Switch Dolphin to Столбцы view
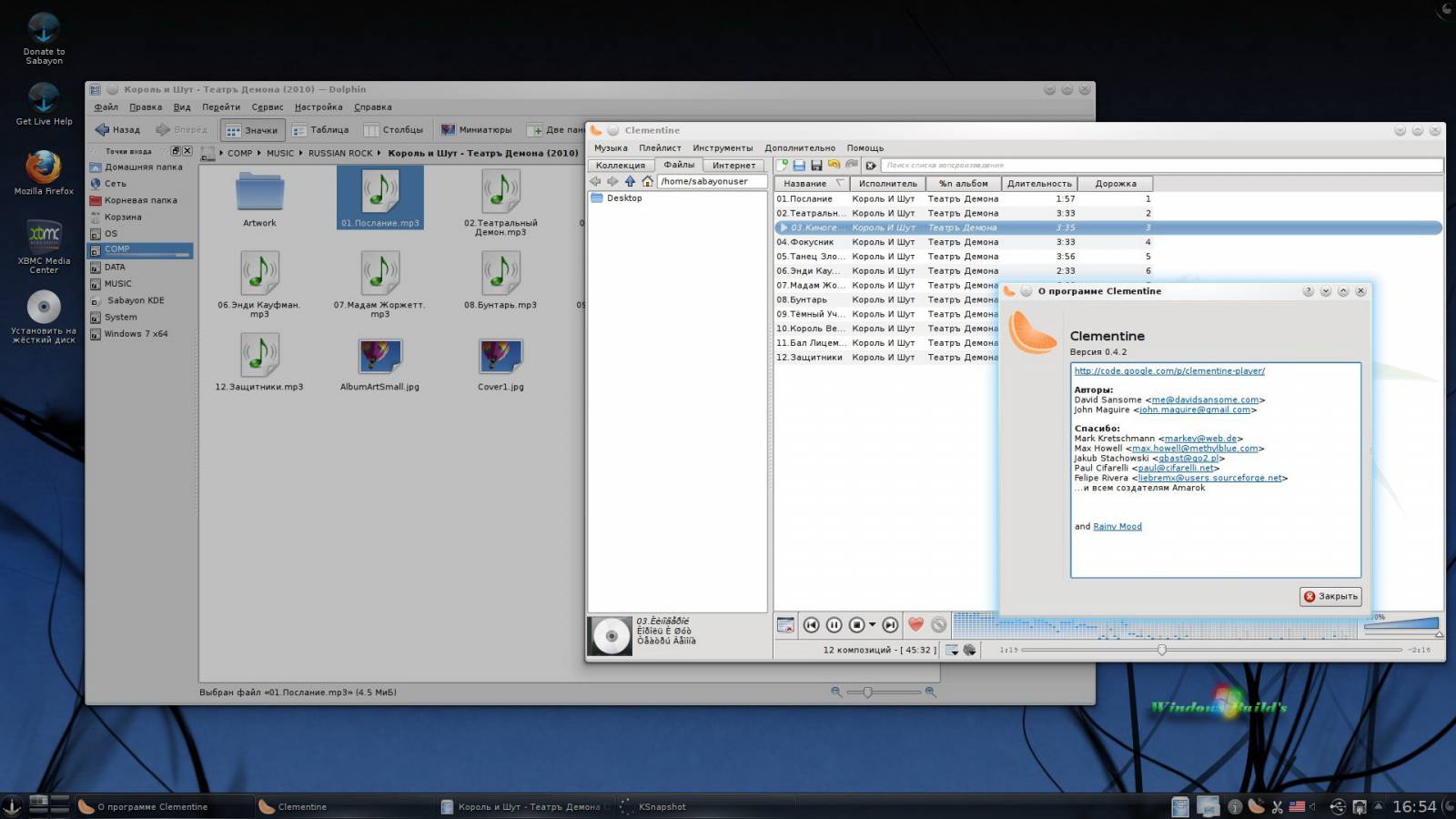This screenshot has height=819, width=1456. click(x=393, y=129)
